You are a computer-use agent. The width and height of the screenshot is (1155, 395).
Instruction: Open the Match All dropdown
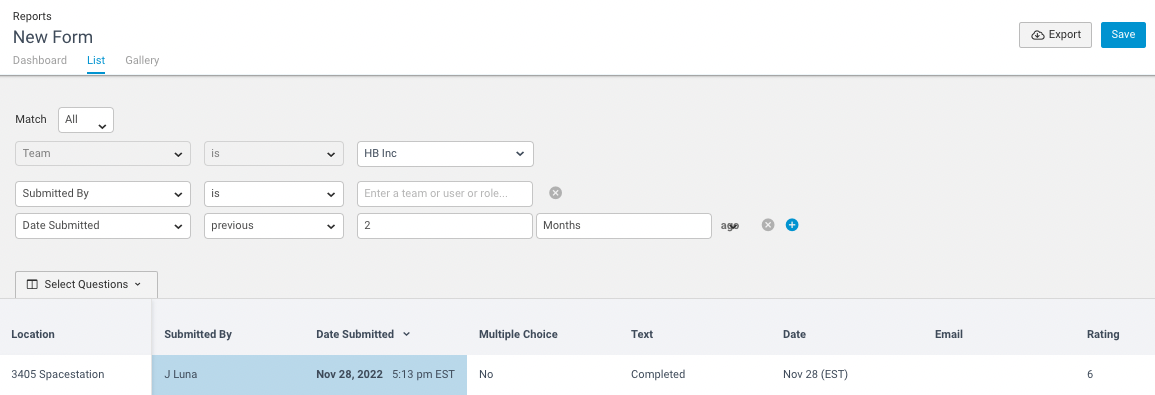click(x=86, y=120)
